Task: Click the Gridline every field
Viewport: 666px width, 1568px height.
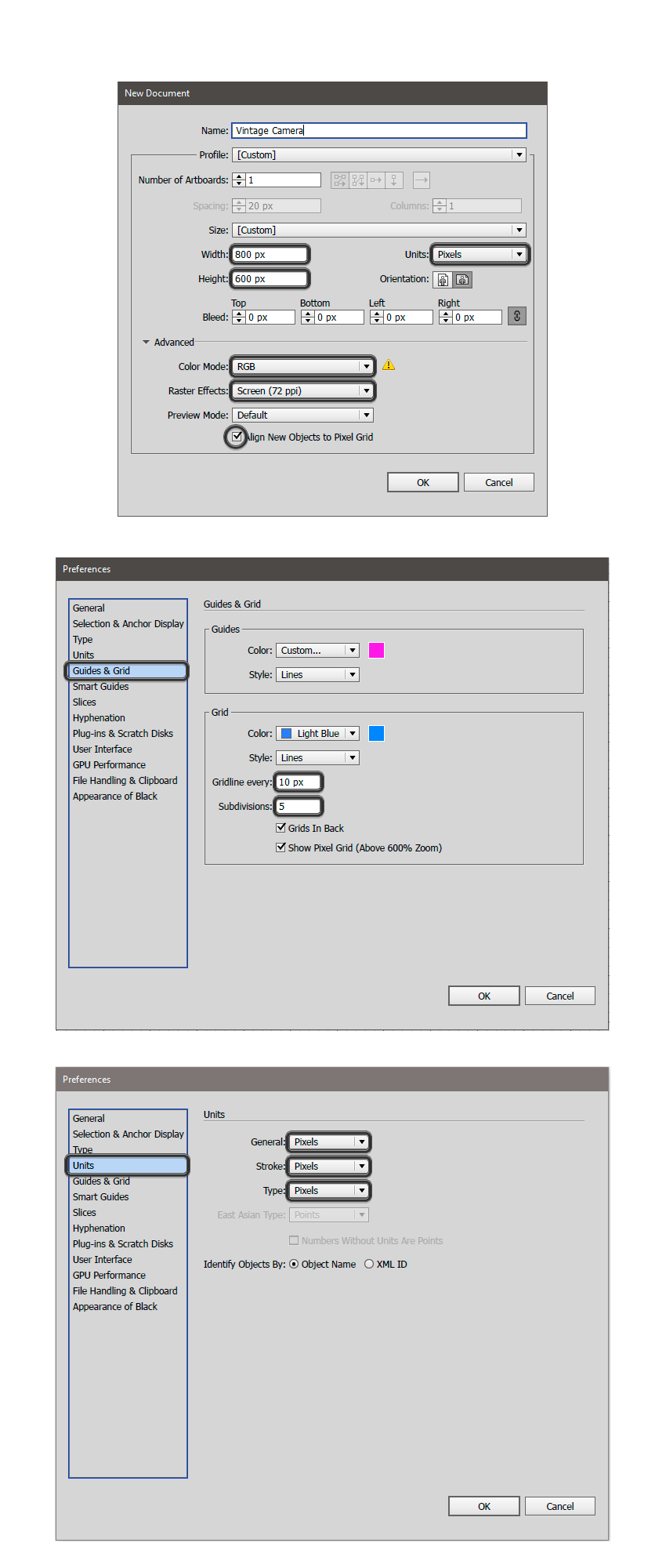Action: tap(298, 782)
